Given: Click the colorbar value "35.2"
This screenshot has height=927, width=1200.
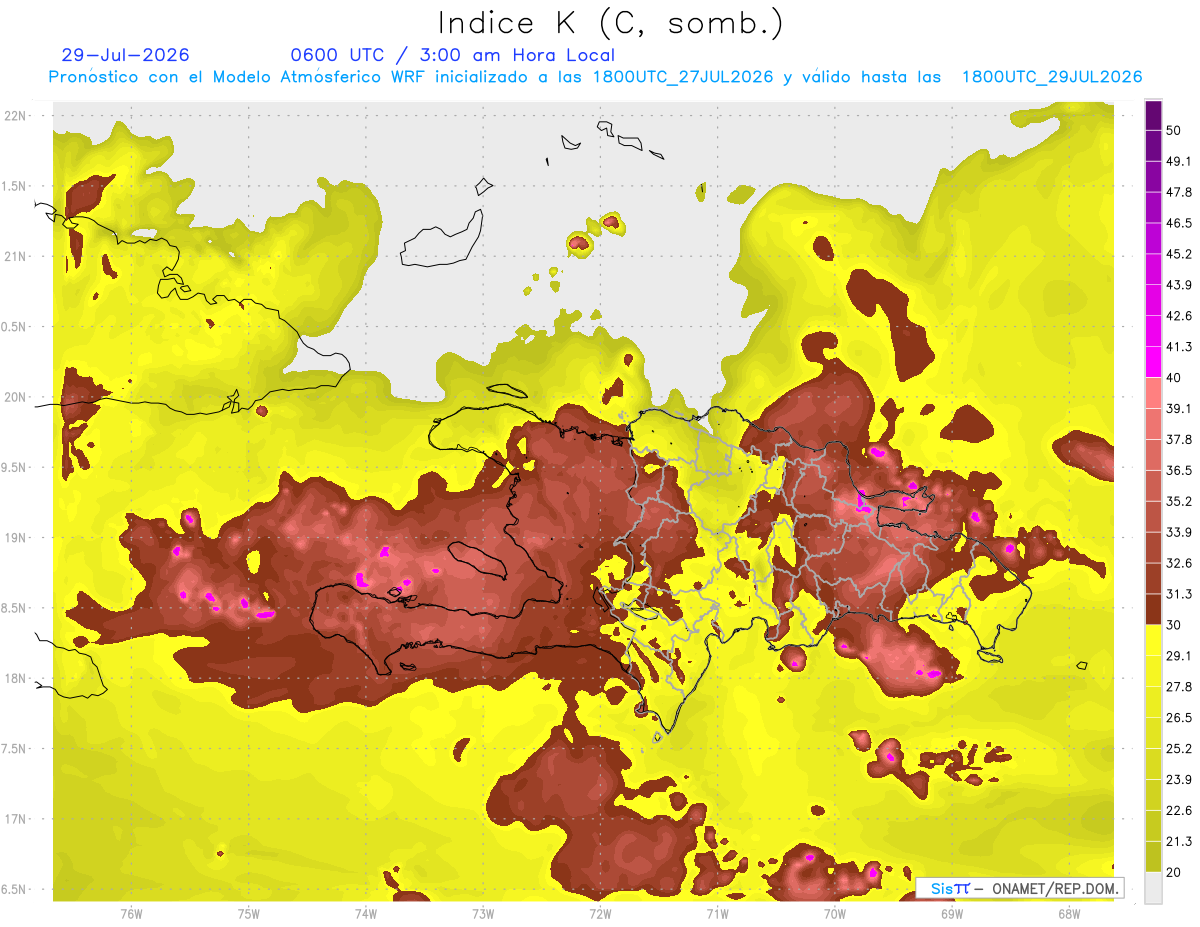Looking at the screenshot, I should pyautogui.click(x=1179, y=501).
